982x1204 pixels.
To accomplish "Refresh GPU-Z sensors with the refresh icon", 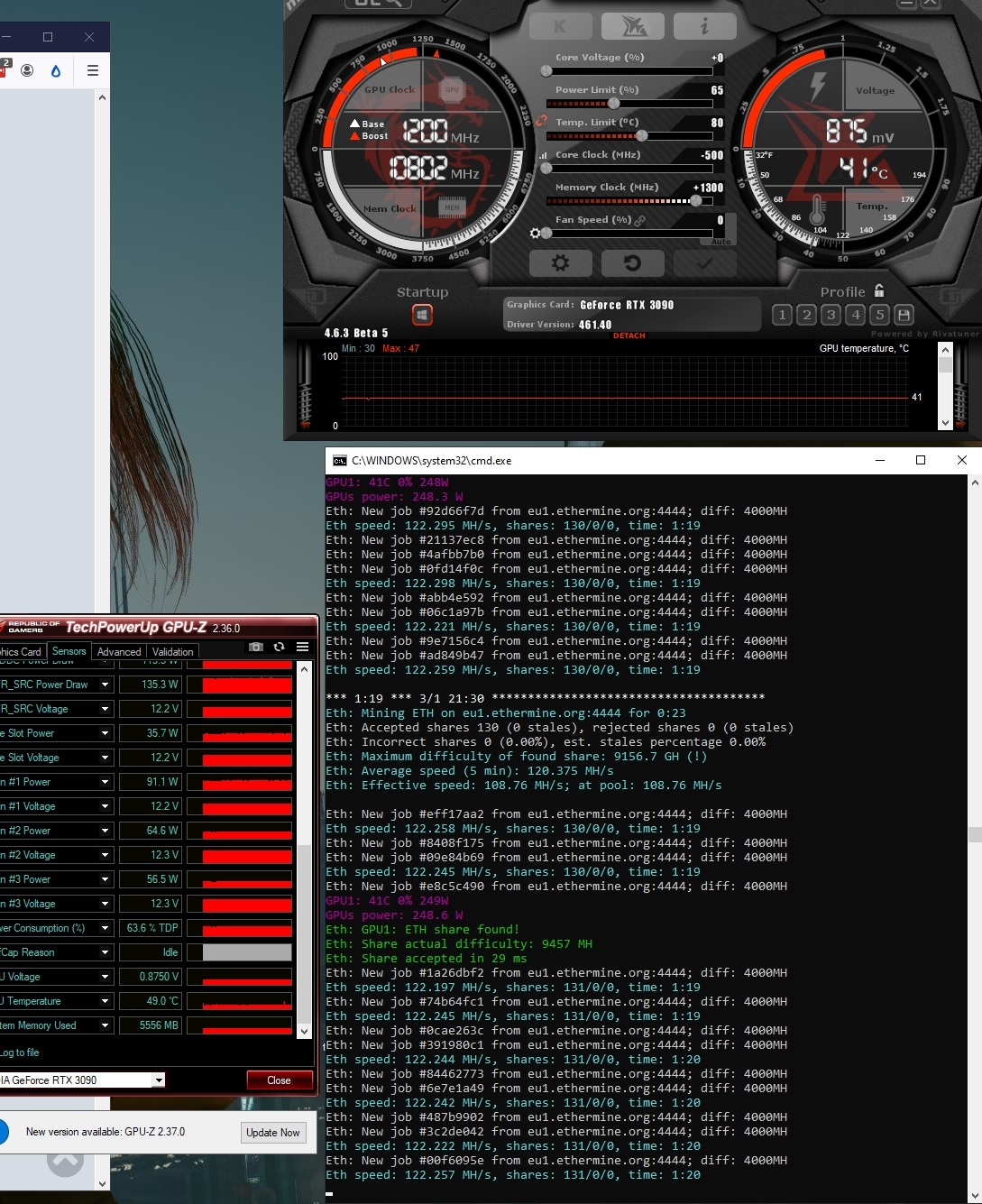I will pyautogui.click(x=280, y=647).
